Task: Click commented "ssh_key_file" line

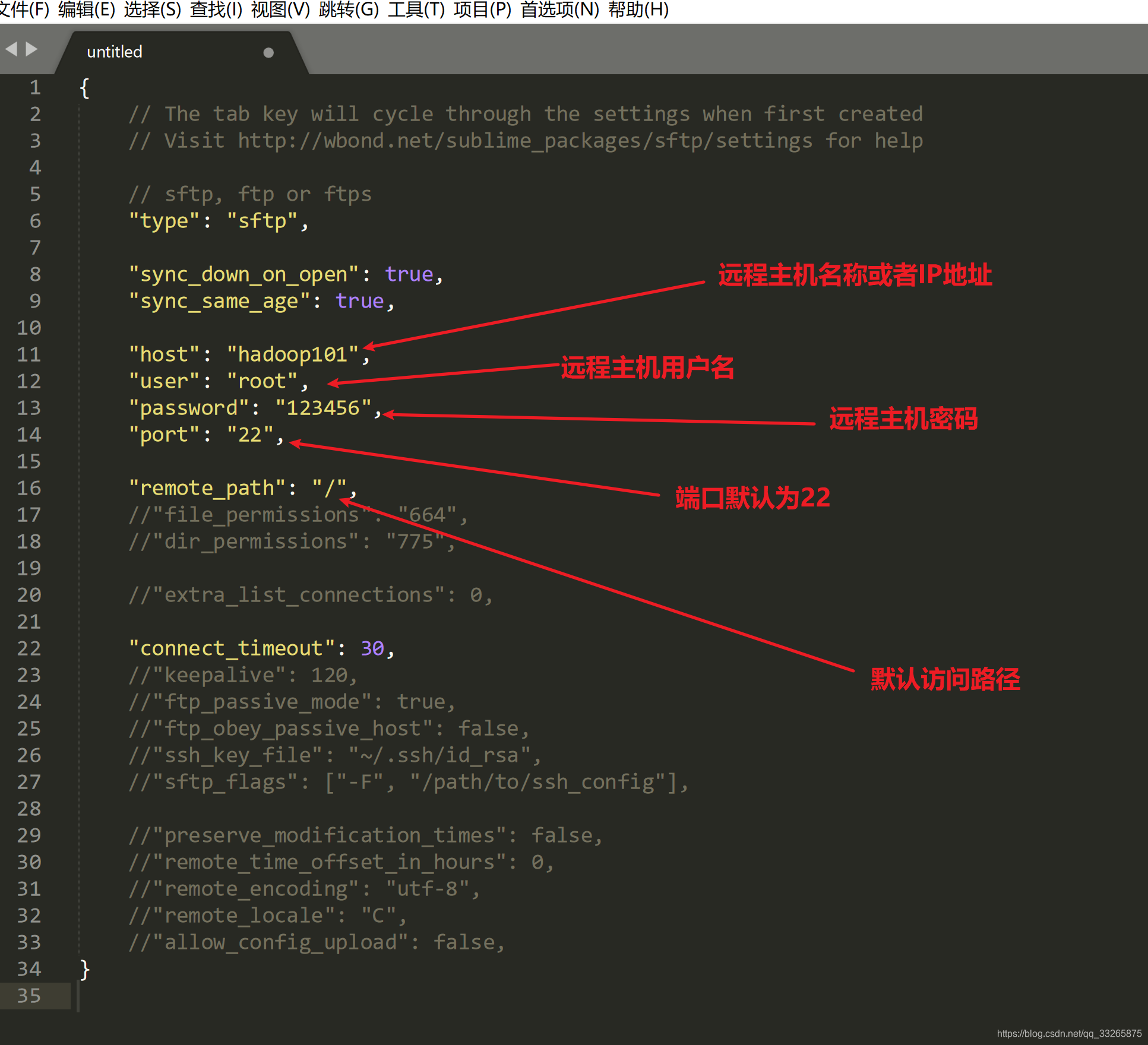Action: [336, 756]
